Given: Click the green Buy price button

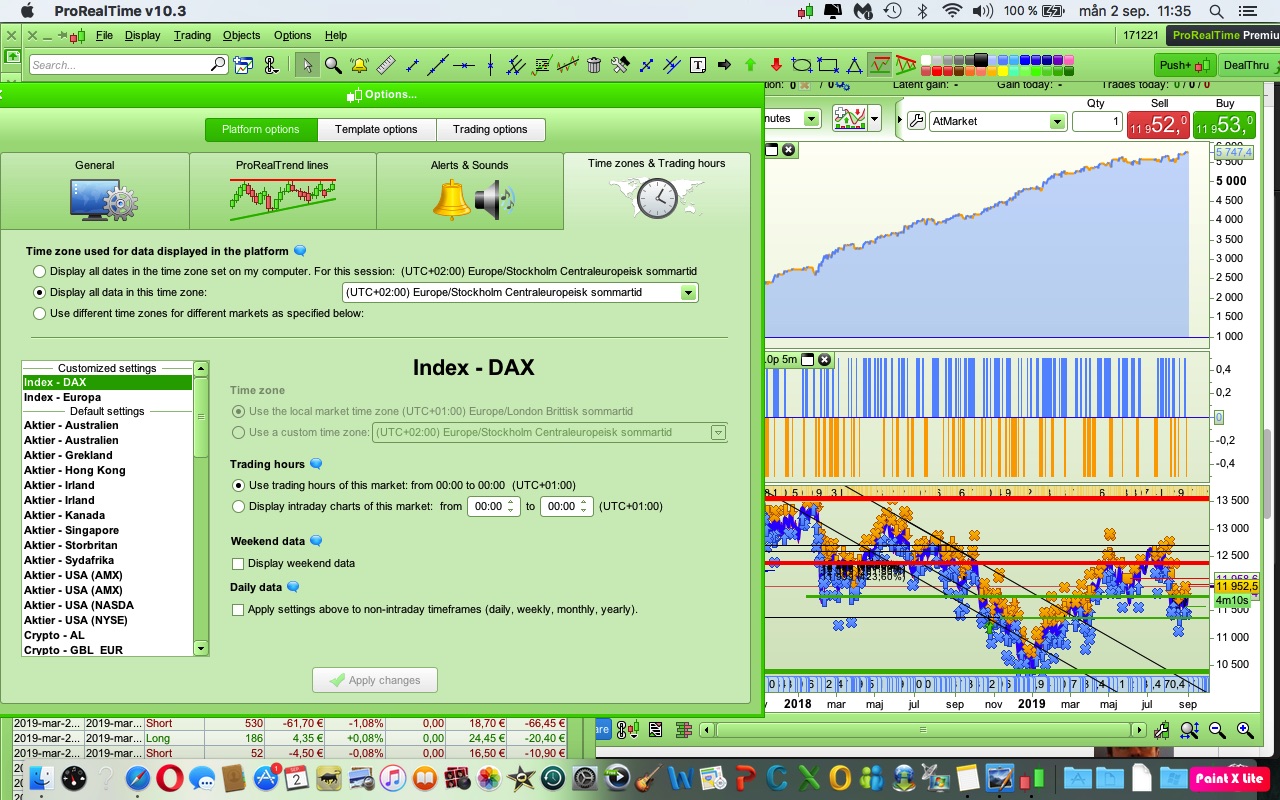Looking at the screenshot, I should [x=1222, y=124].
